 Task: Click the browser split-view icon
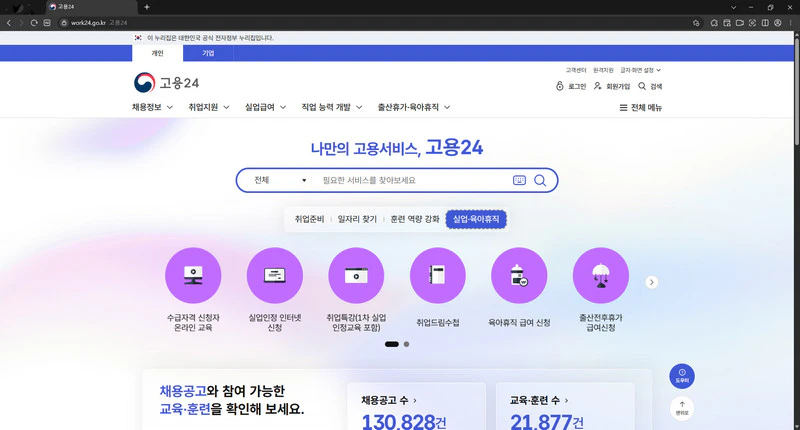pos(765,22)
